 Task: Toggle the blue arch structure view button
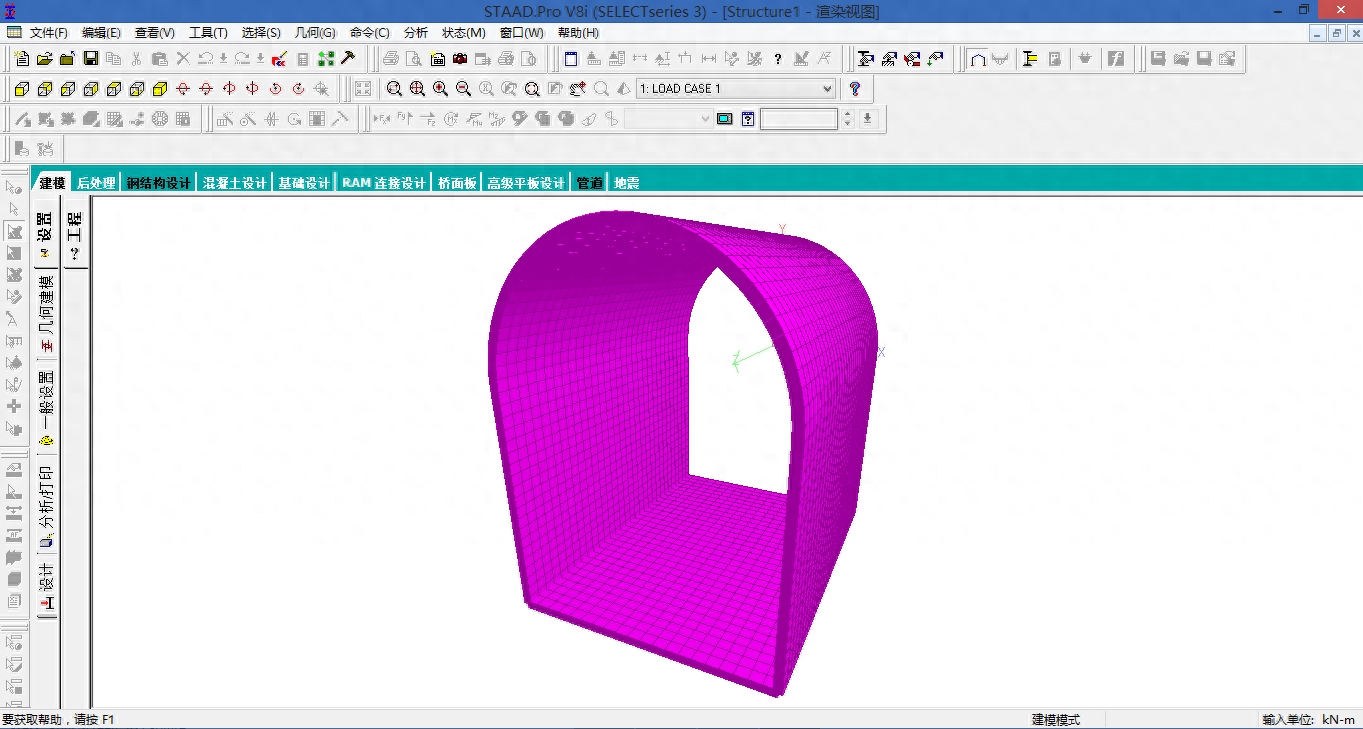[x=978, y=59]
